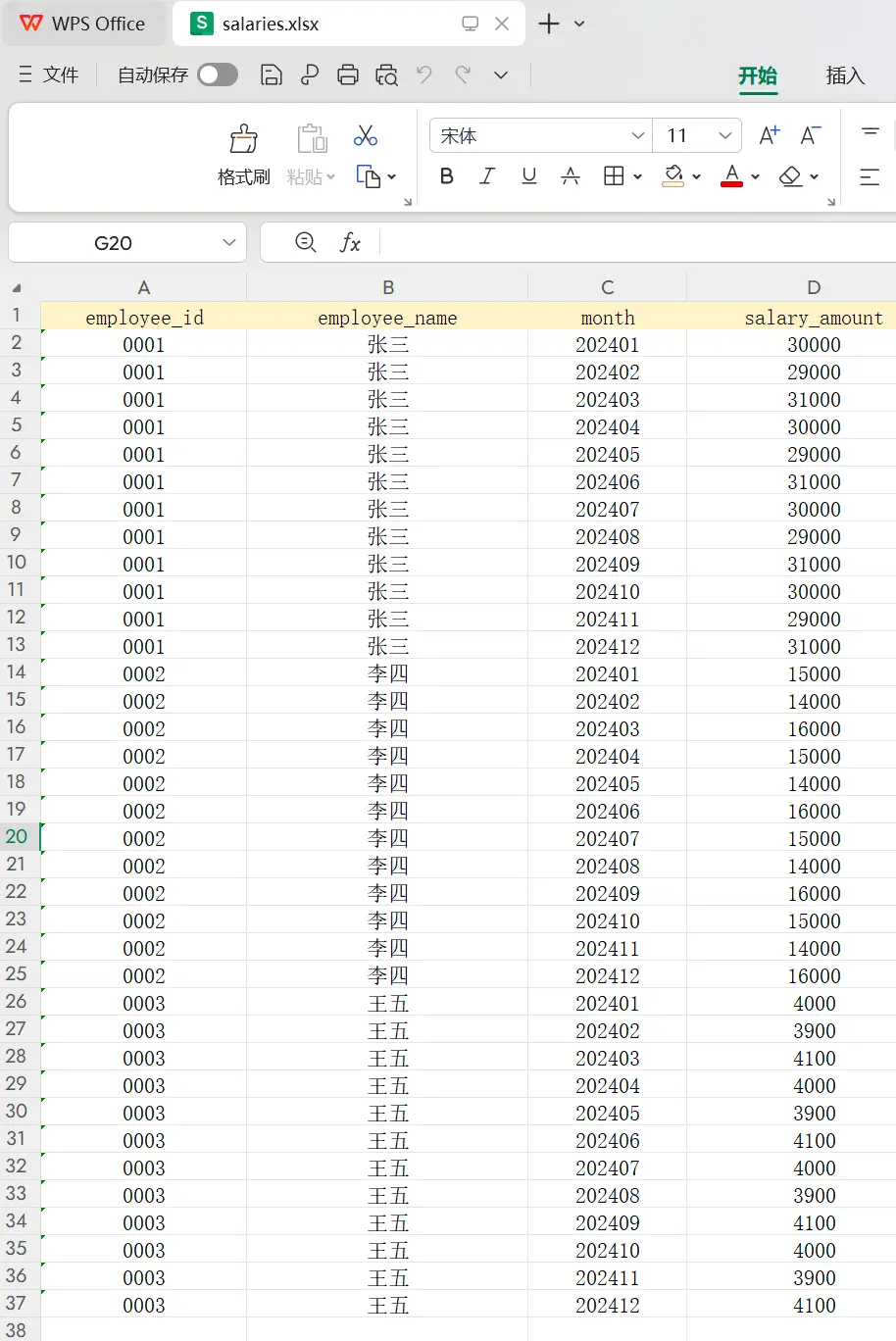This screenshot has height=1341, width=896.
Task: Click the left align text icon
Action: 870,177
